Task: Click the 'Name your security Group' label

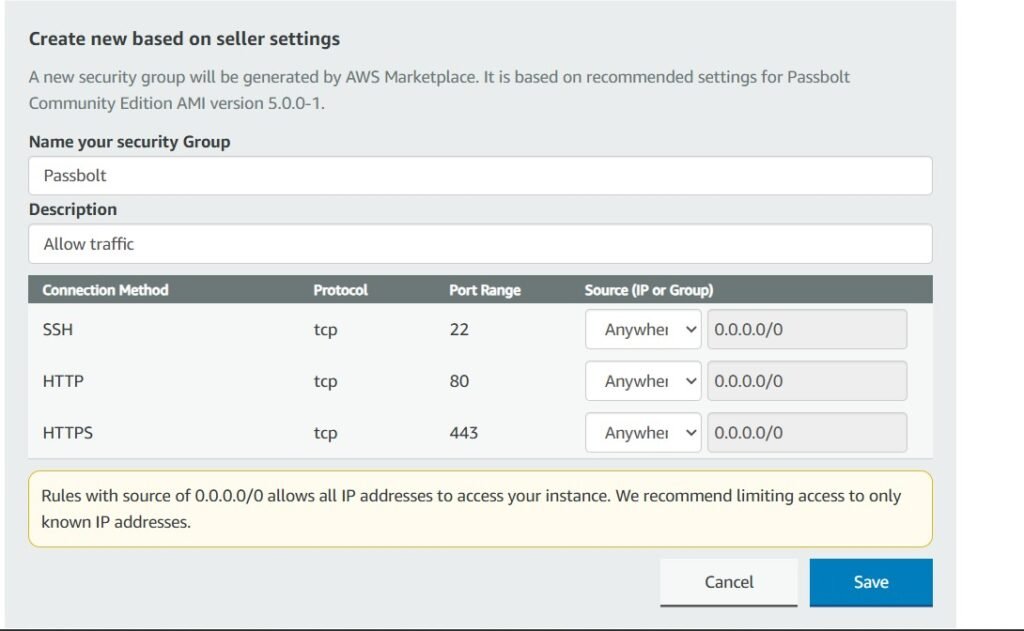Action: (129, 142)
